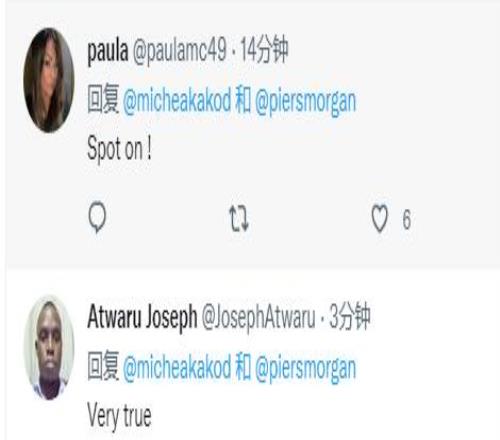Click @piersmorgan mention in Joseph's reply
Viewport: 500px width, 440px height.
click(x=305, y=368)
